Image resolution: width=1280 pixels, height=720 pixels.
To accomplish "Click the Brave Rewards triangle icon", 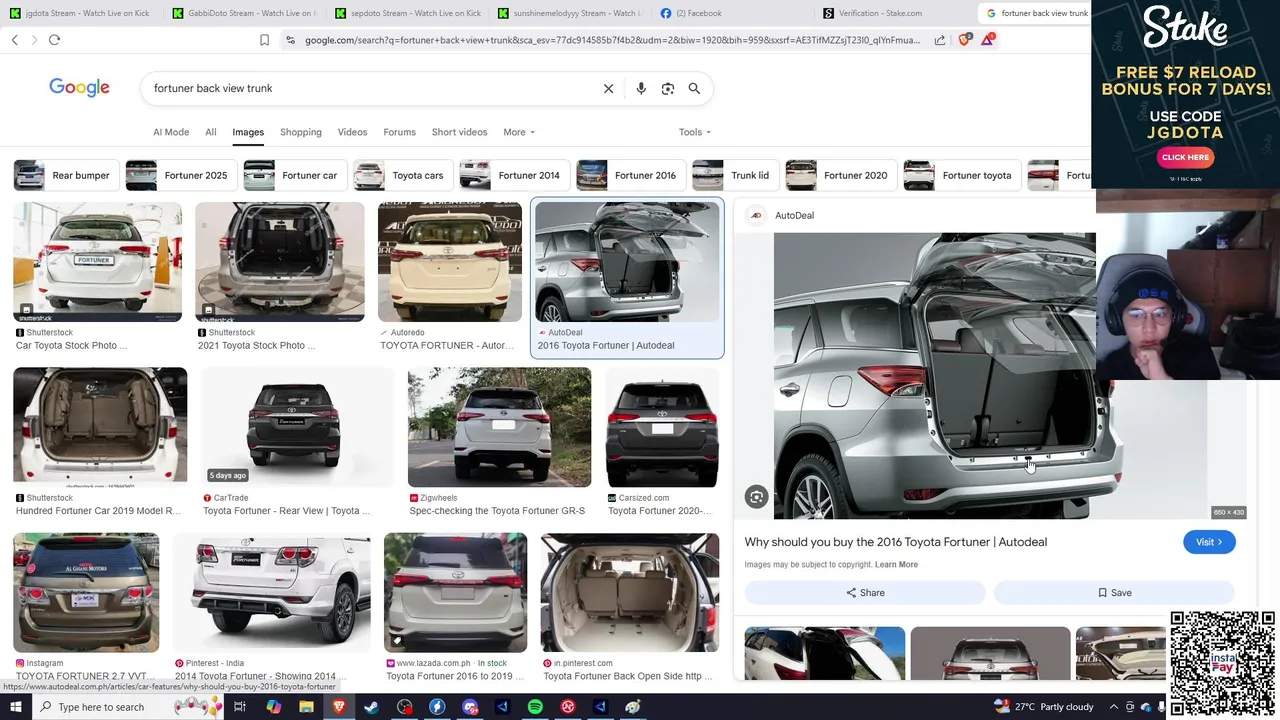I will tap(988, 40).
